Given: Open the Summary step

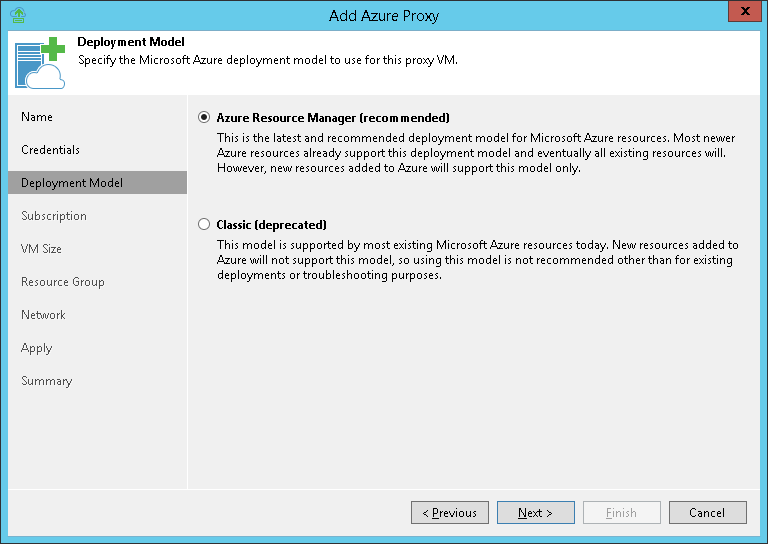Looking at the screenshot, I should coord(47,381).
